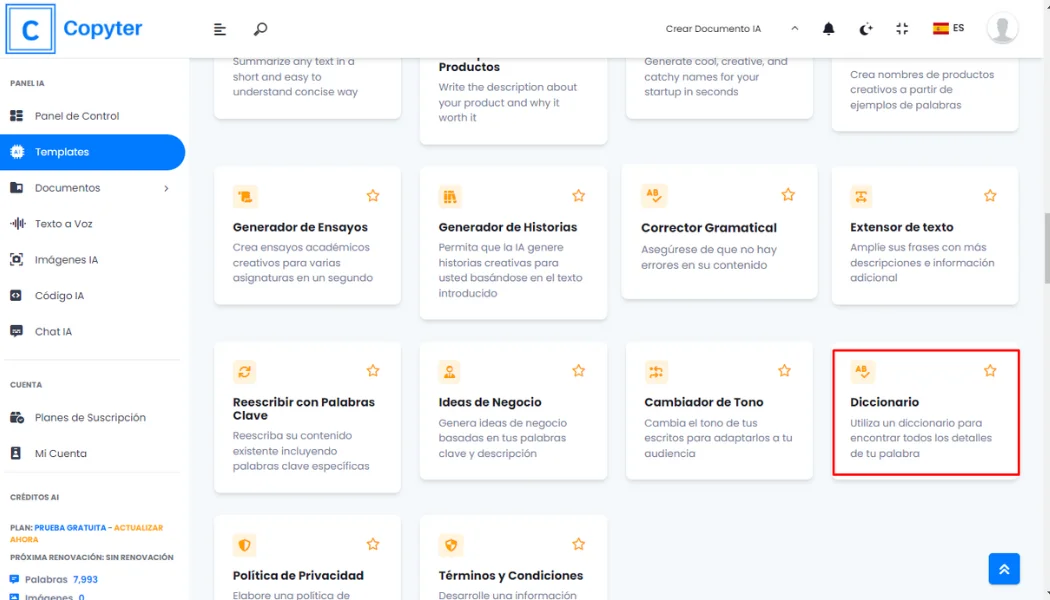
Task: Open the ES language selector
Action: pyautogui.click(x=948, y=29)
